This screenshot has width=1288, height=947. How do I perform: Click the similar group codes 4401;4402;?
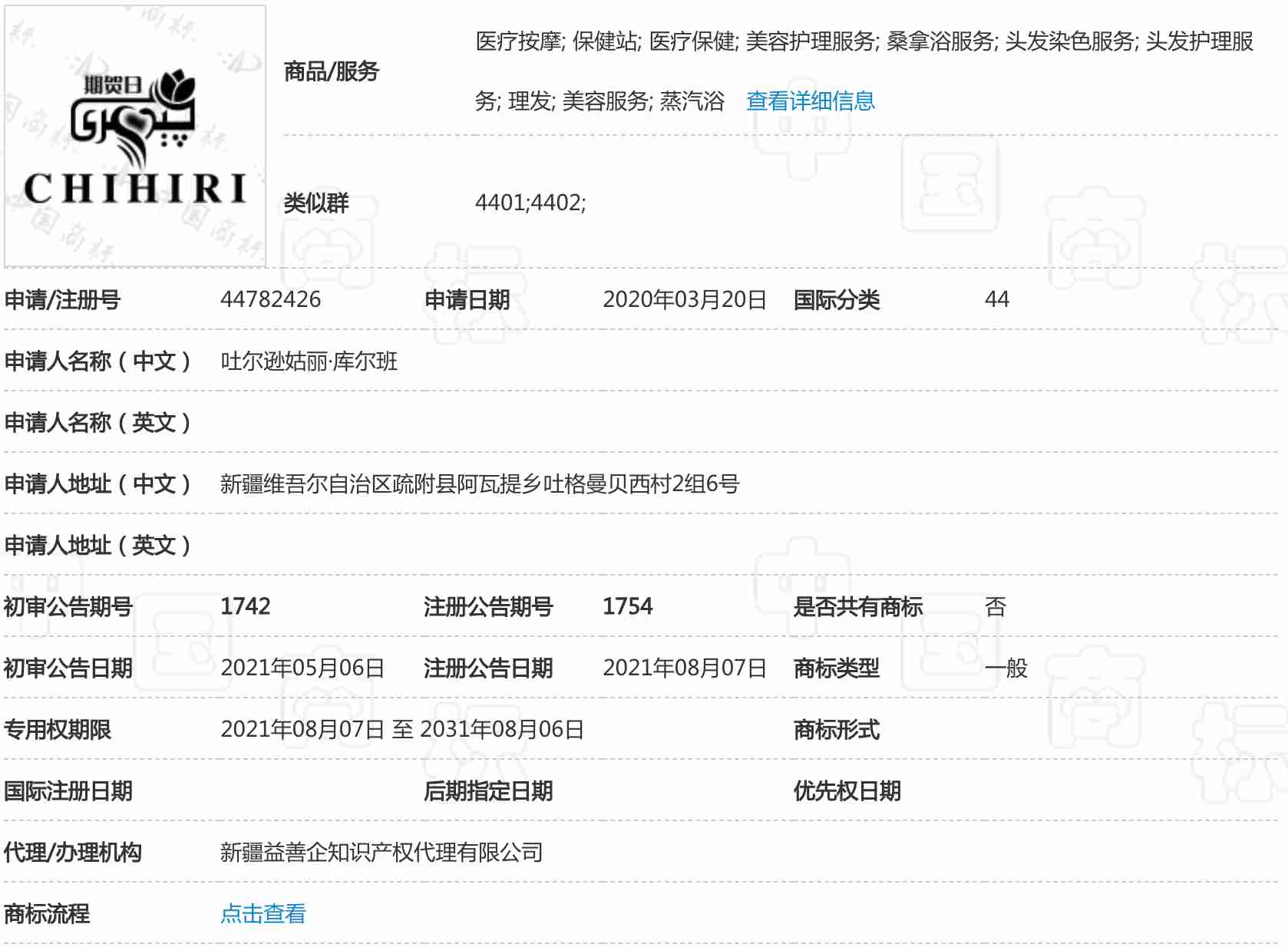pyautogui.click(x=530, y=203)
